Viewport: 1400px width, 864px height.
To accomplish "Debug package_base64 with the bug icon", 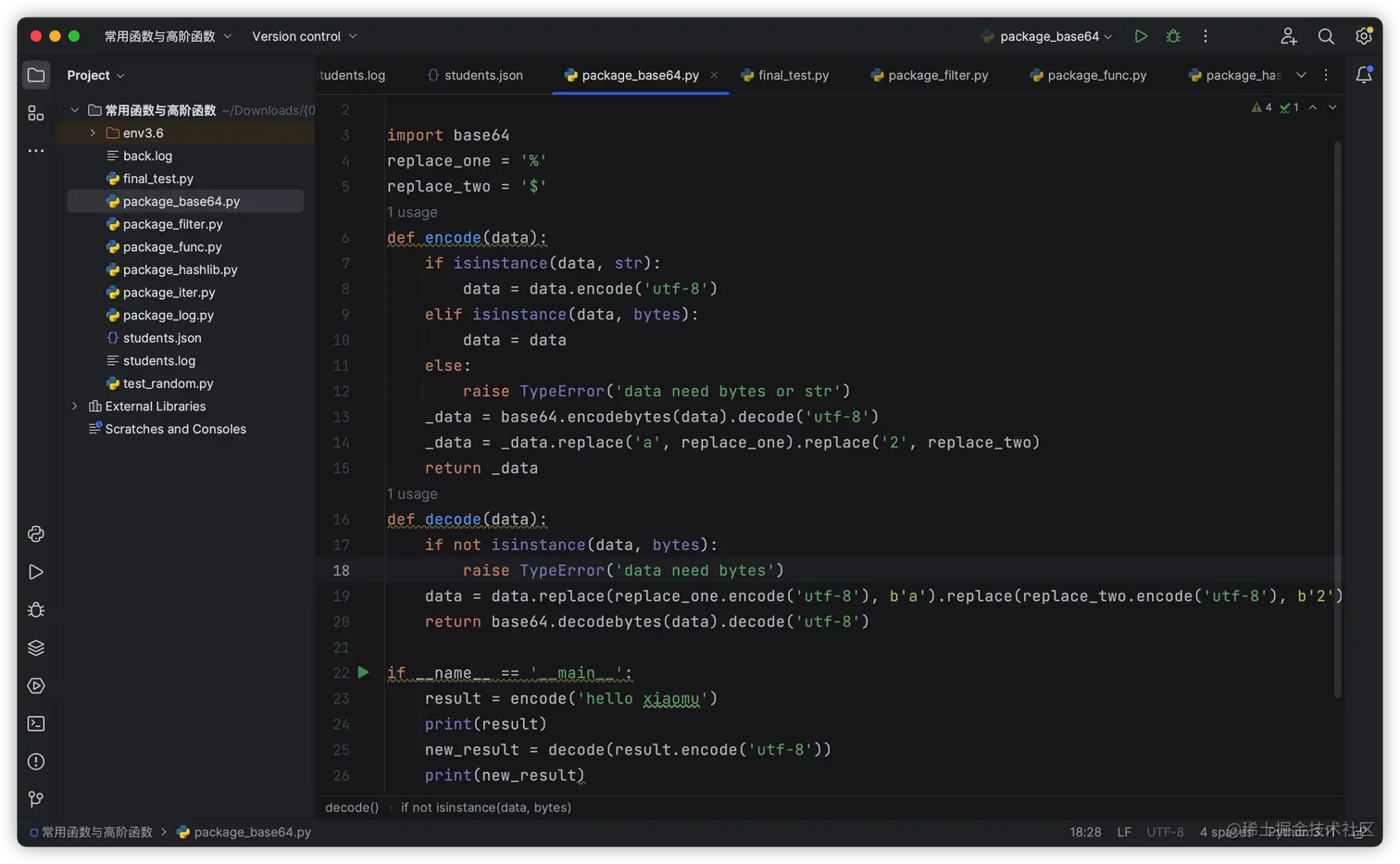I will point(1173,36).
